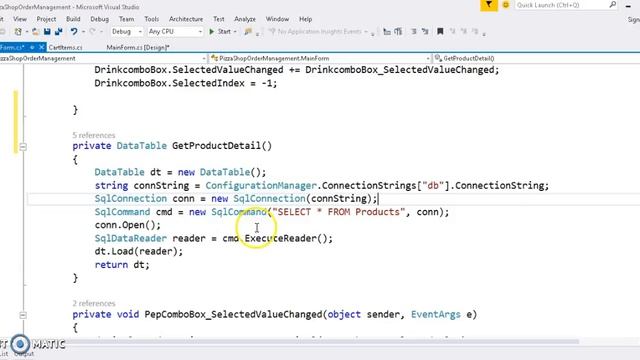Click inside the Quick Launch search box
Screen dimensions: 640x360
561,5
